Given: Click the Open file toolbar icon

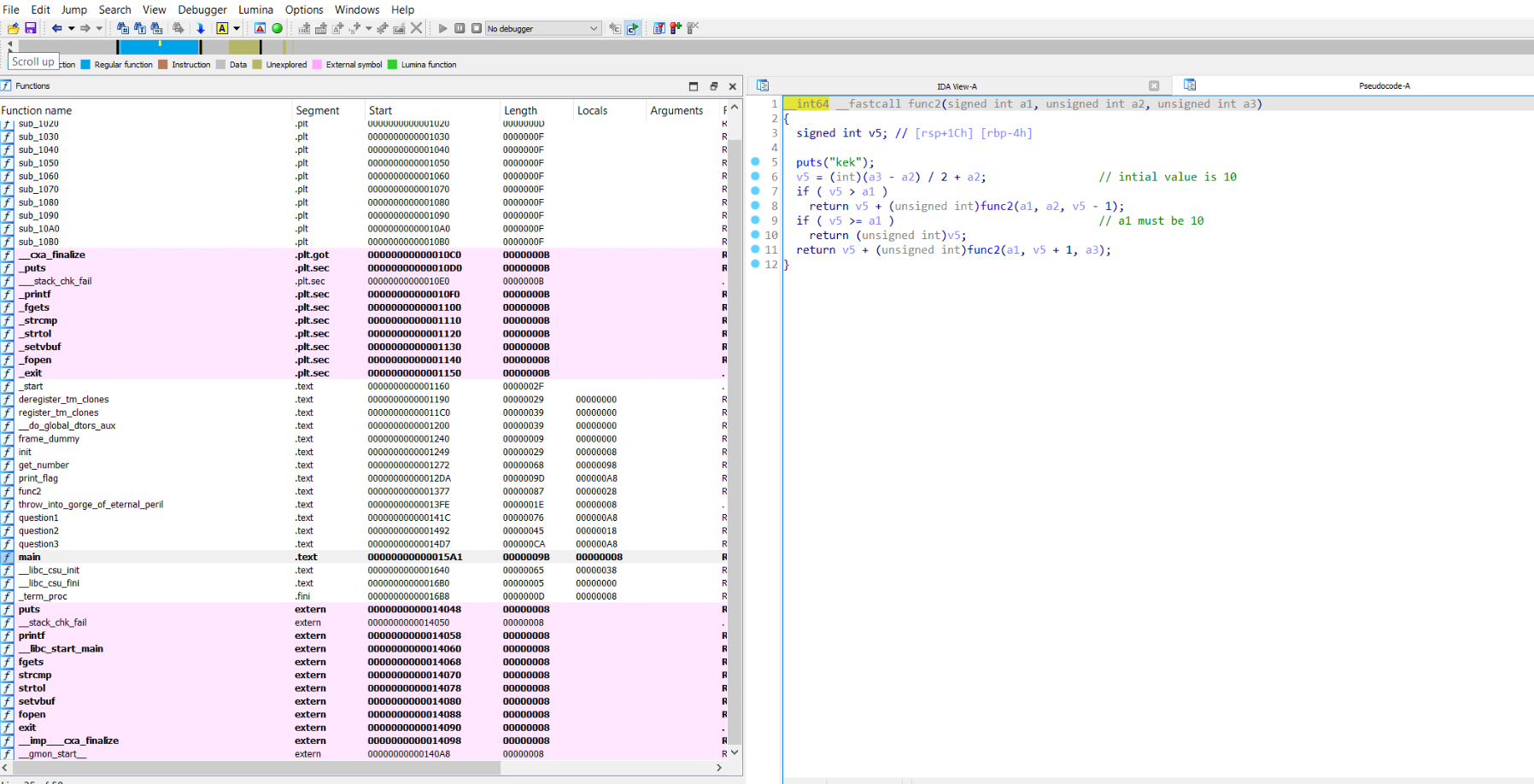Looking at the screenshot, I should click(13, 28).
